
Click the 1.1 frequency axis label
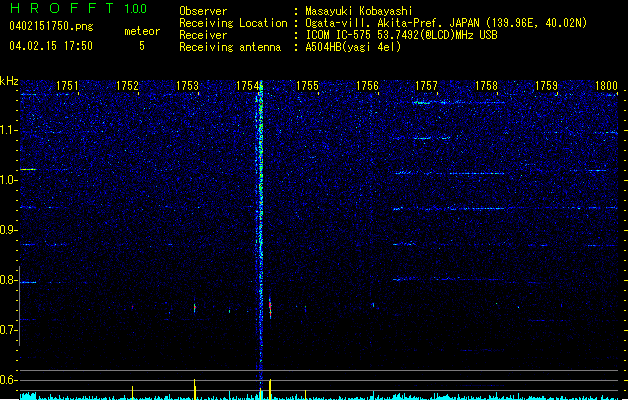(7, 130)
